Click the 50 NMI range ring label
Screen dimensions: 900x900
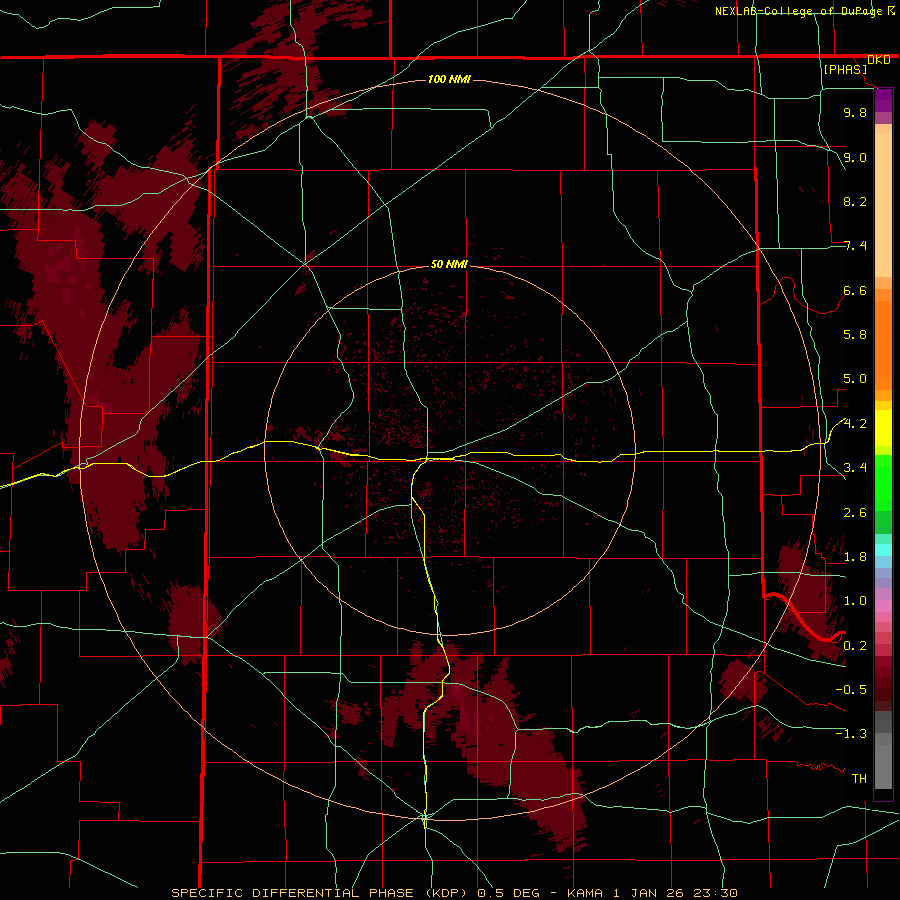(x=449, y=264)
